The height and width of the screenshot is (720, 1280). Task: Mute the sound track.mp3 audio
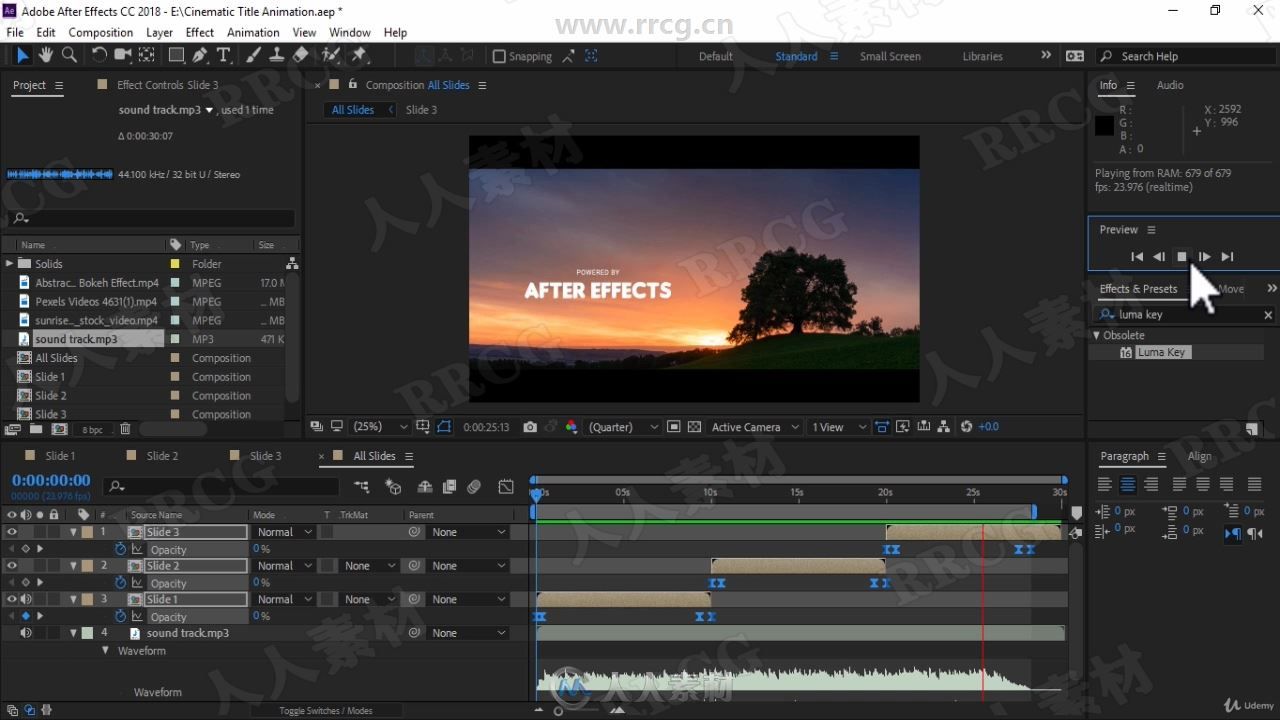(26, 633)
